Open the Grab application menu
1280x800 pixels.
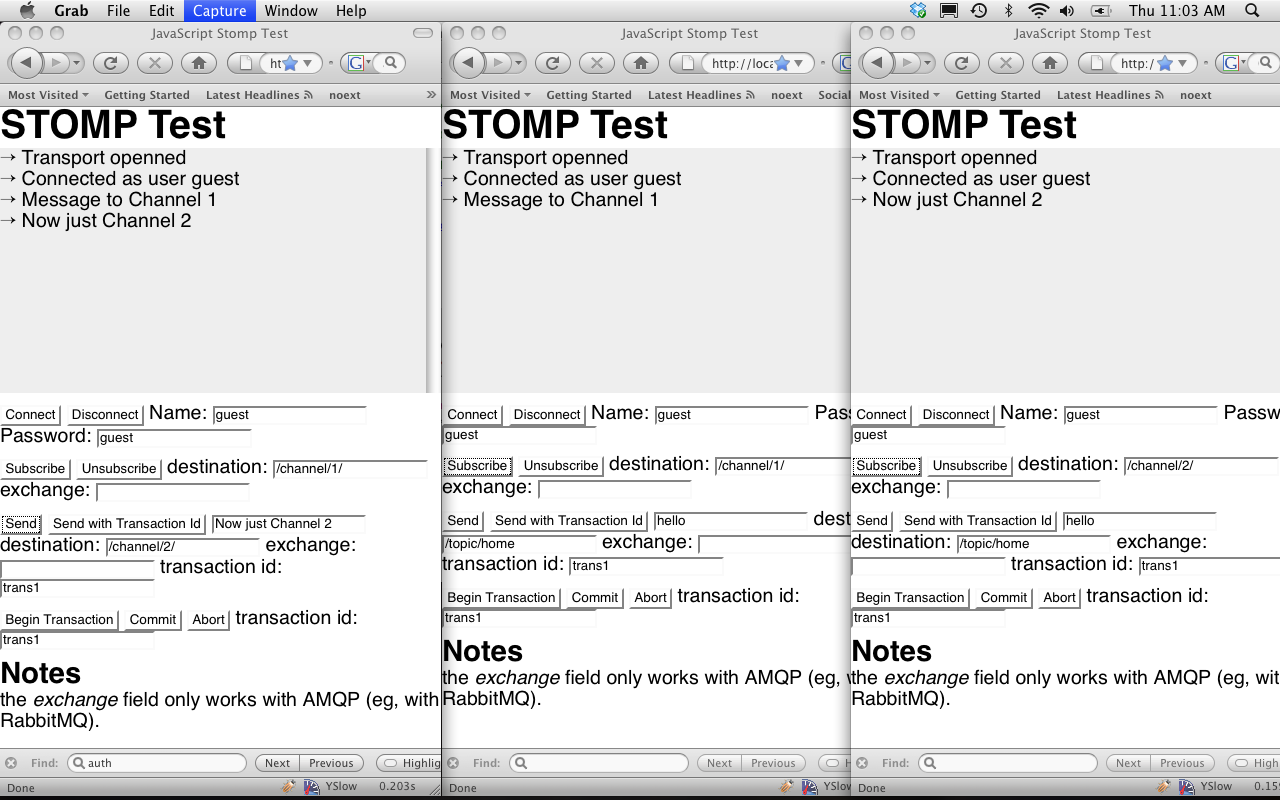click(70, 10)
